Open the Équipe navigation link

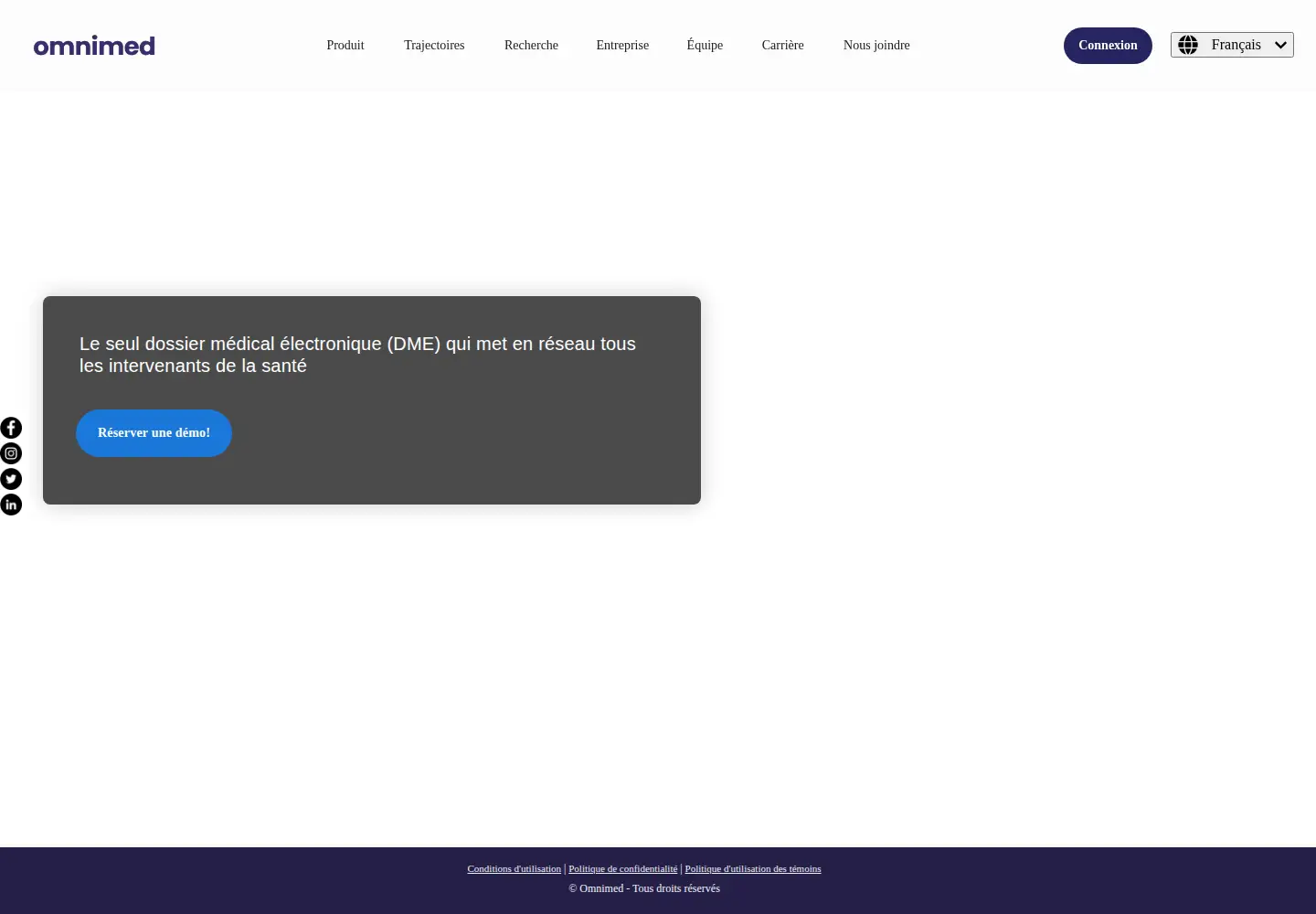pos(705,45)
